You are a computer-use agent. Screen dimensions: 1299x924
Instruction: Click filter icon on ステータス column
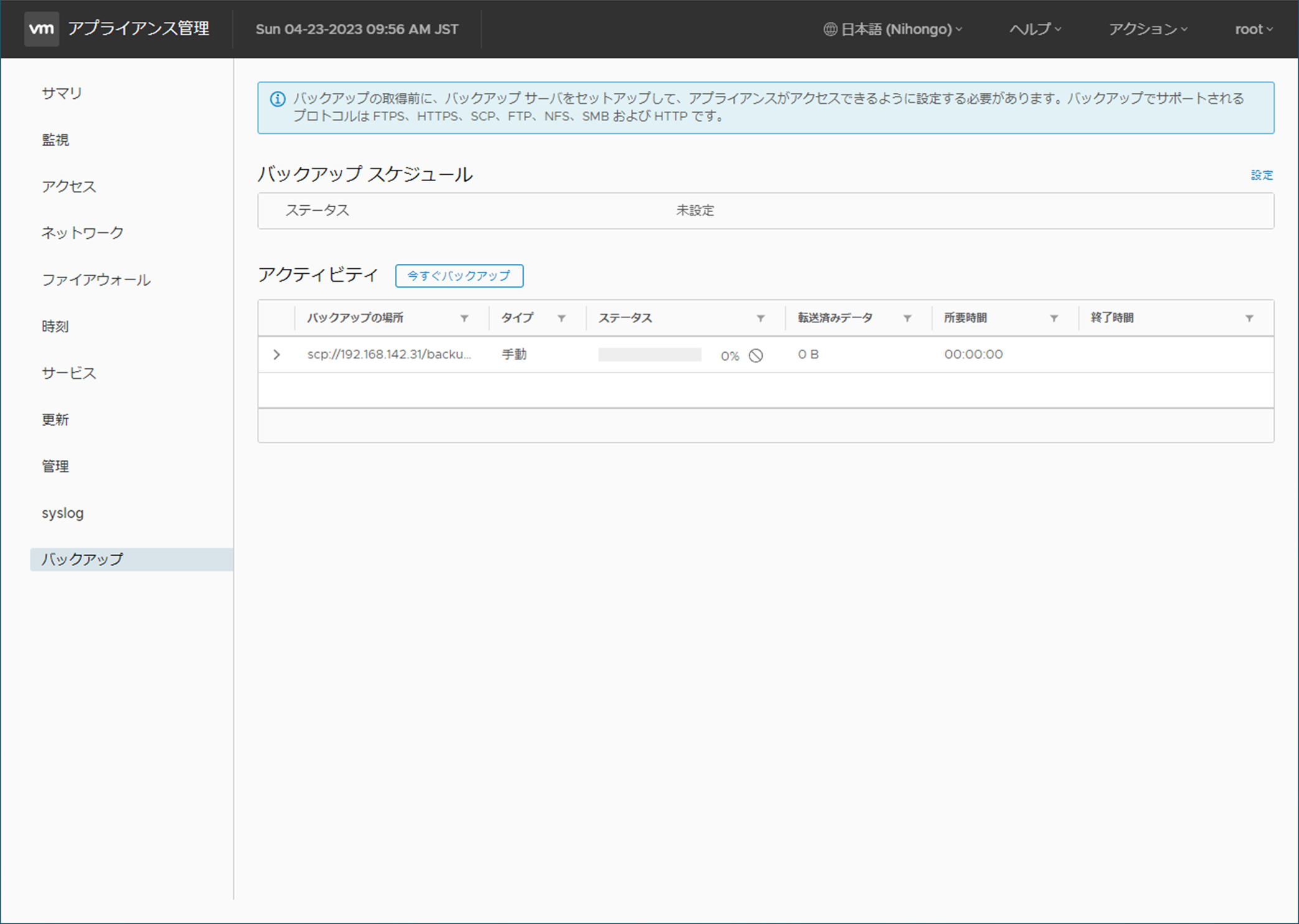pyautogui.click(x=760, y=318)
